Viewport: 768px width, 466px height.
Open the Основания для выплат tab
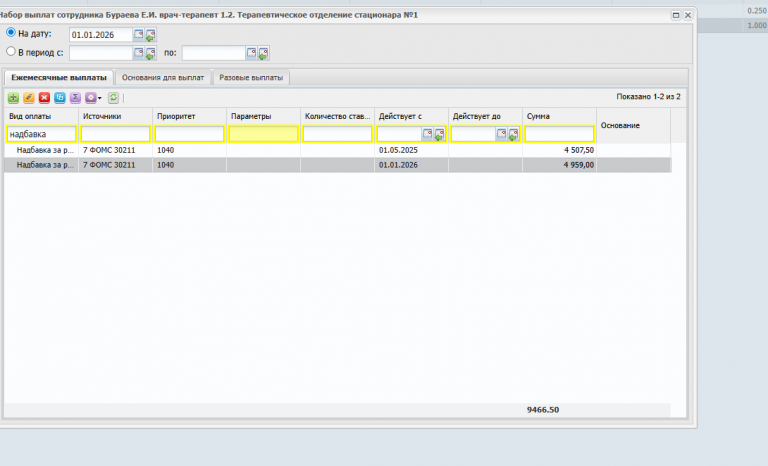(x=163, y=77)
